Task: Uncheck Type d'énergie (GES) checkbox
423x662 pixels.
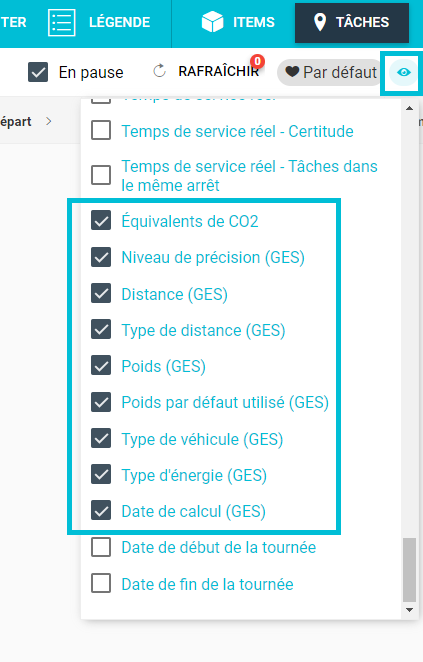Action: [101, 475]
